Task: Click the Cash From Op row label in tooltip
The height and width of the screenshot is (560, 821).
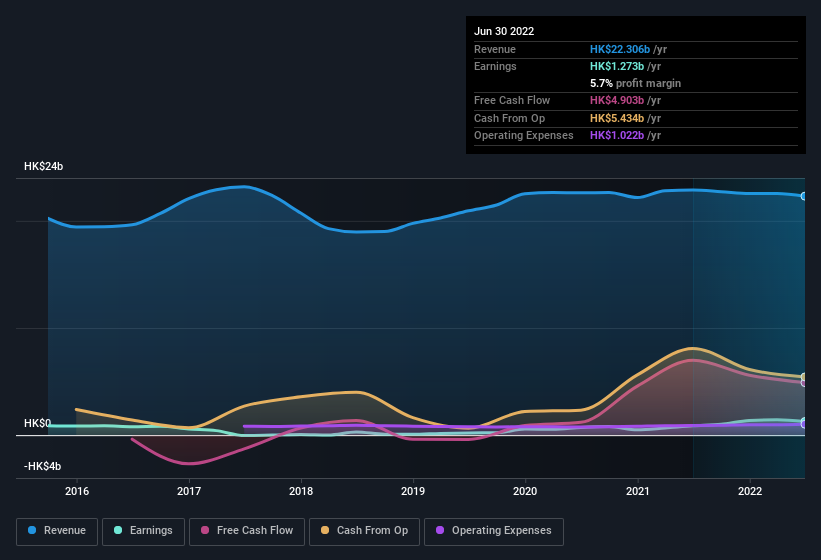Action: coord(509,118)
